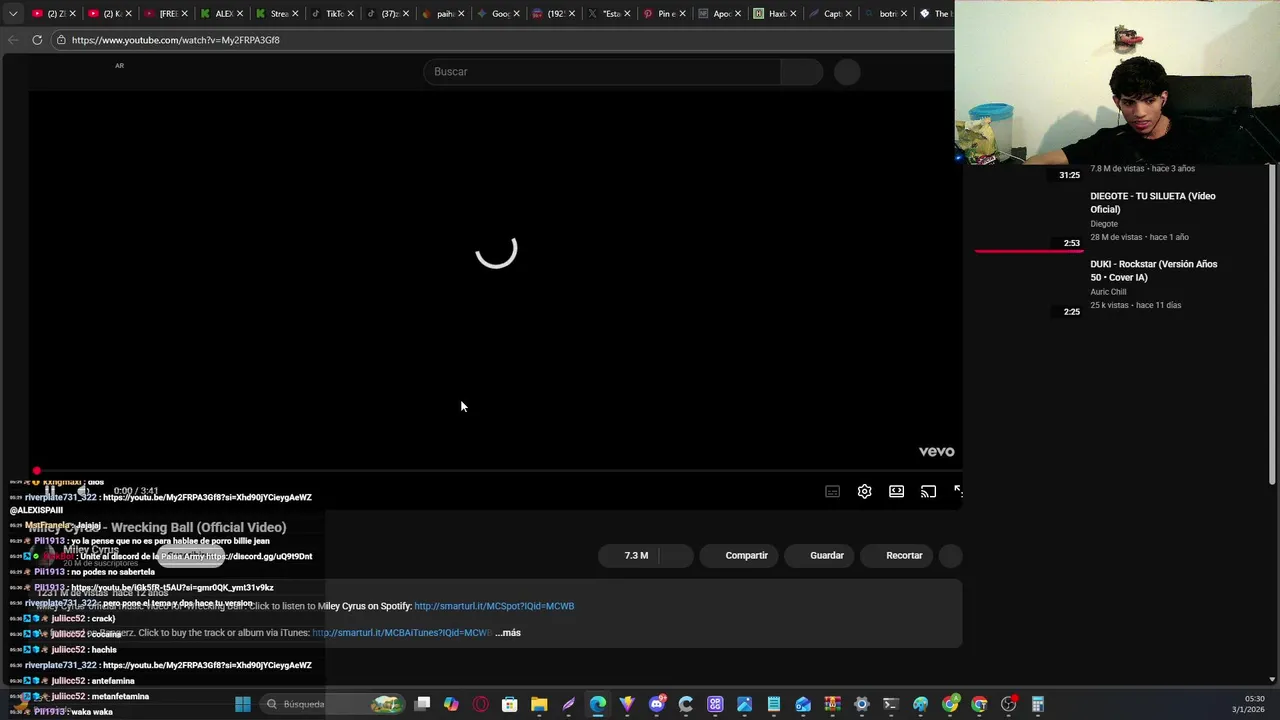Viewport: 1280px width, 720px height.
Task: Open the terminal from the taskbar
Action: (891, 704)
